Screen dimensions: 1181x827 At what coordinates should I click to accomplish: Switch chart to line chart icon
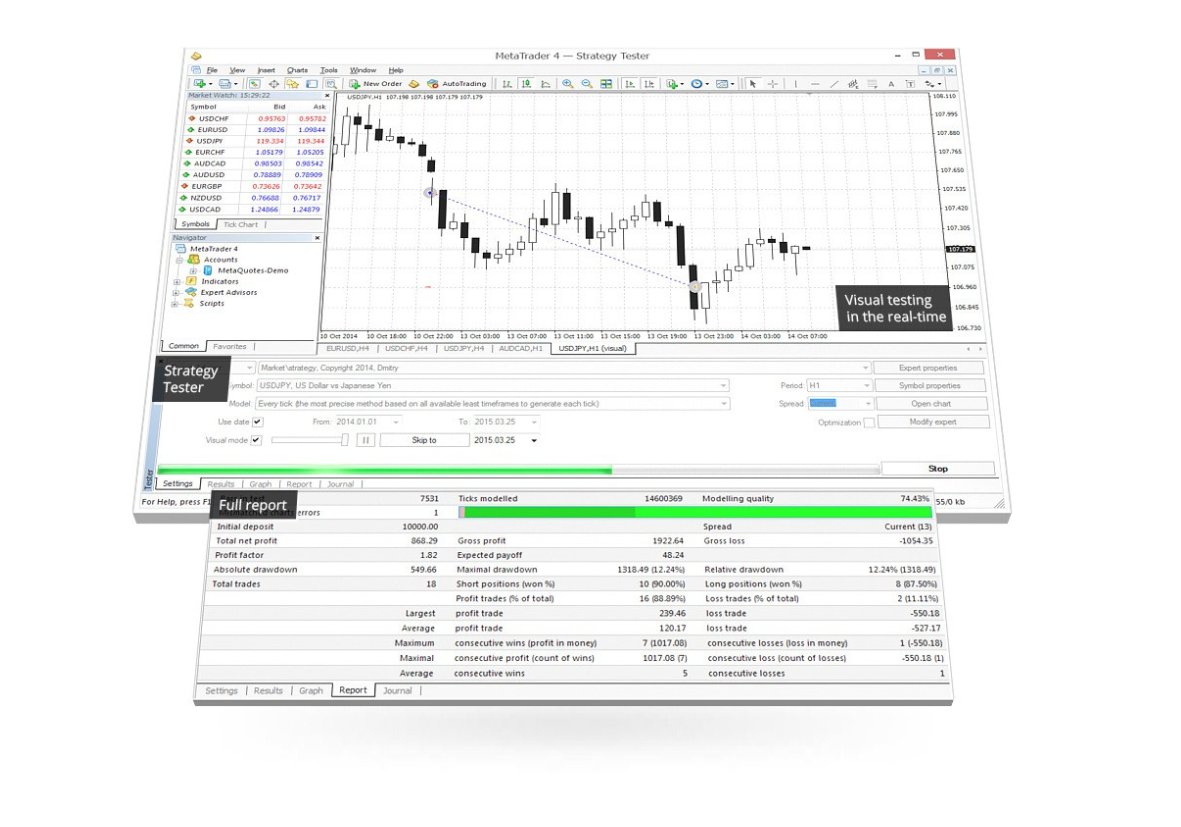(x=545, y=84)
